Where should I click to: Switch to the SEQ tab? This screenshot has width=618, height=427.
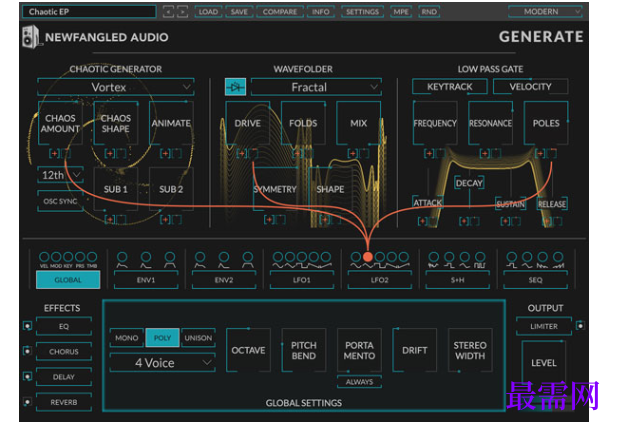point(535,280)
